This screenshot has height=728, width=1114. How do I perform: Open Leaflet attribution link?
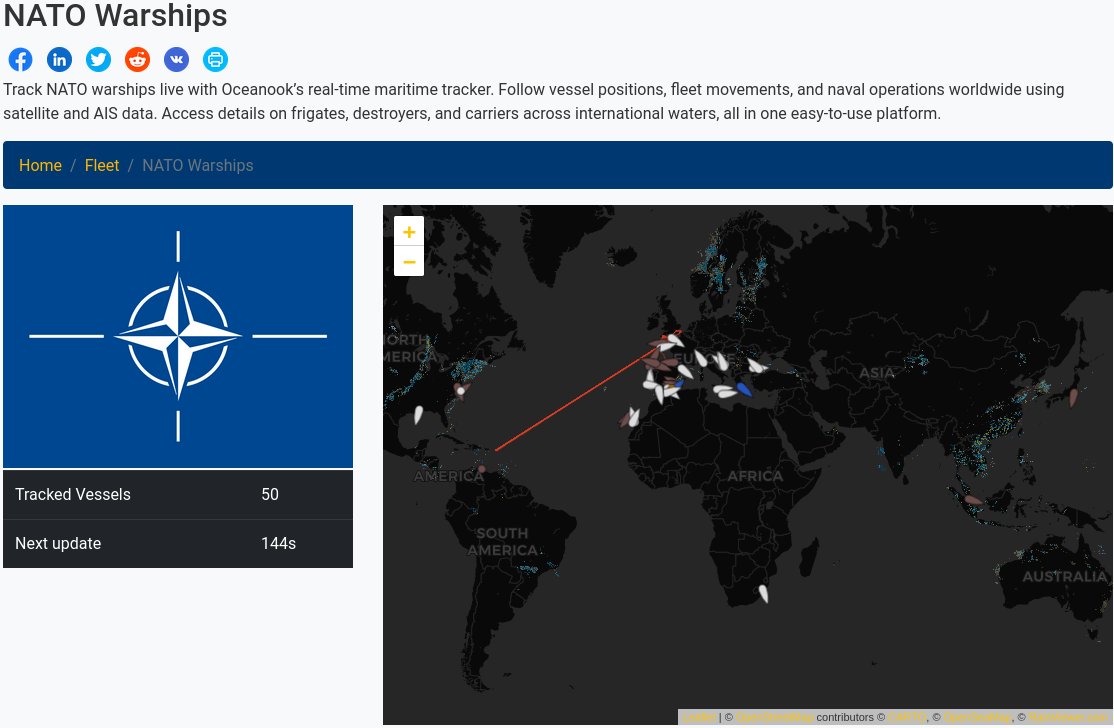click(x=699, y=717)
